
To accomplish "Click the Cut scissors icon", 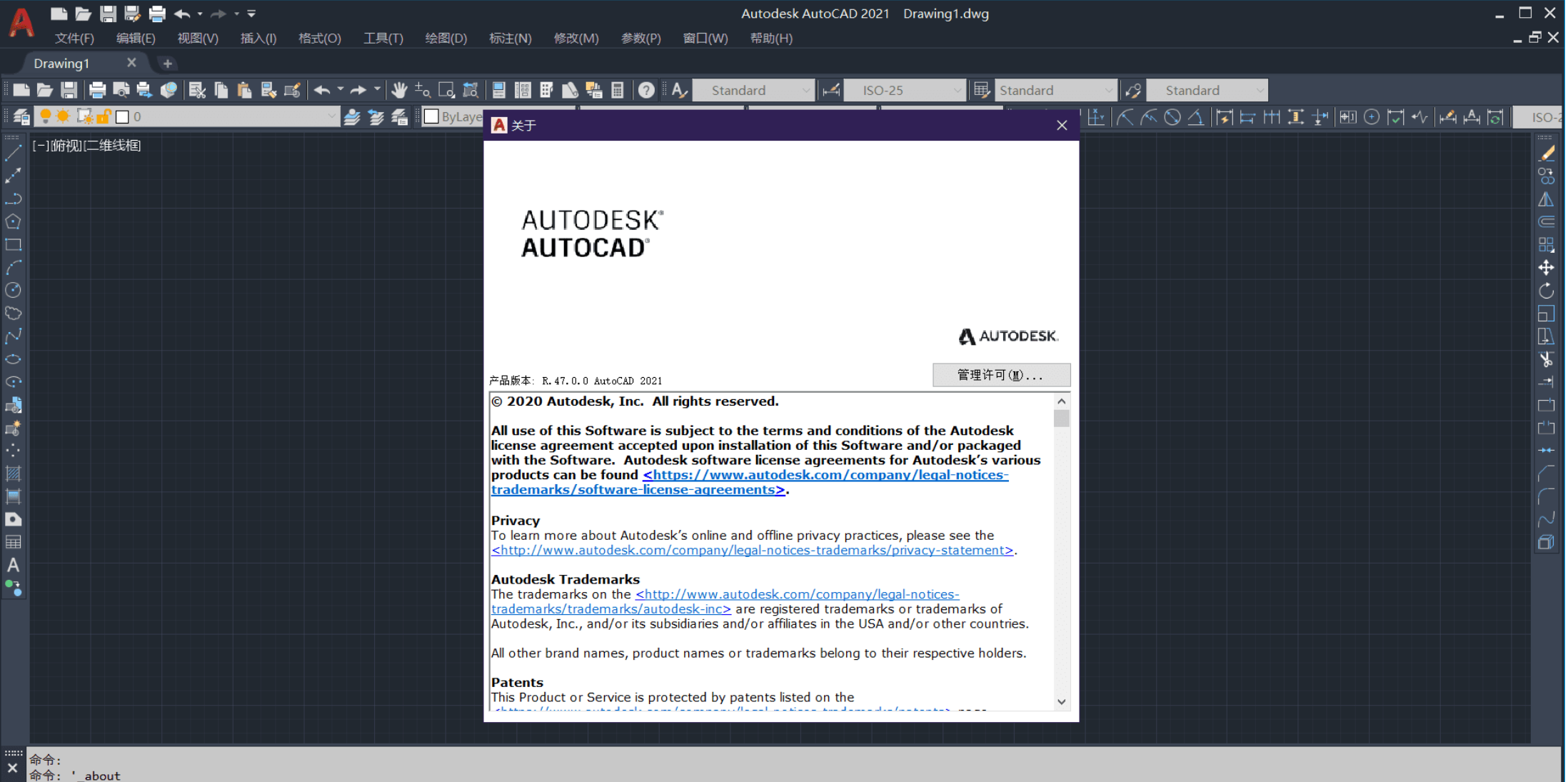I will click(197, 90).
